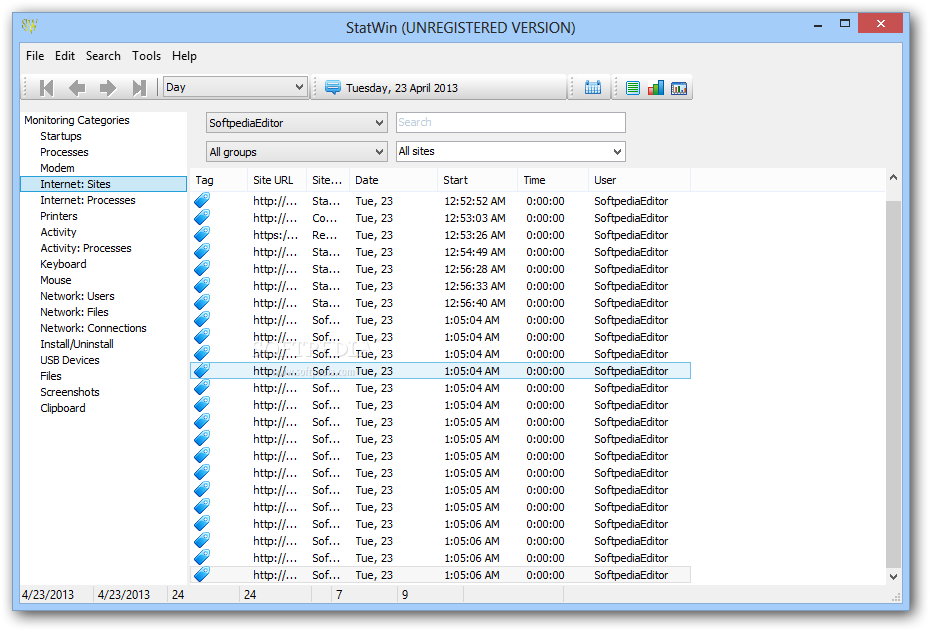Click the date Tuesday, 23 April 2013
Image resolution: width=930 pixels, height=631 pixels.
coord(402,88)
